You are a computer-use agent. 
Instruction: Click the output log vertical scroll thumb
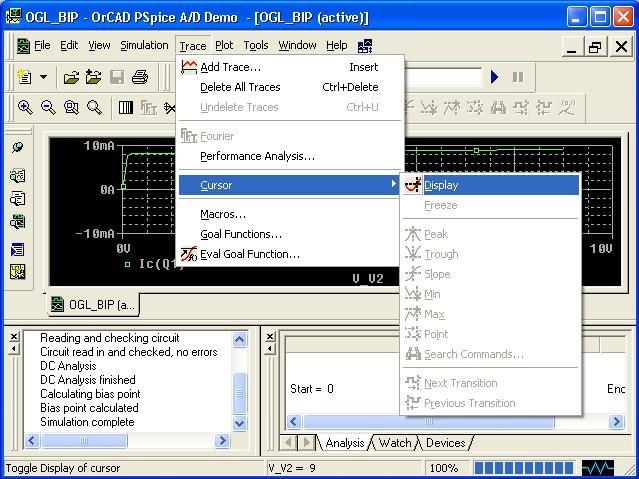240,393
